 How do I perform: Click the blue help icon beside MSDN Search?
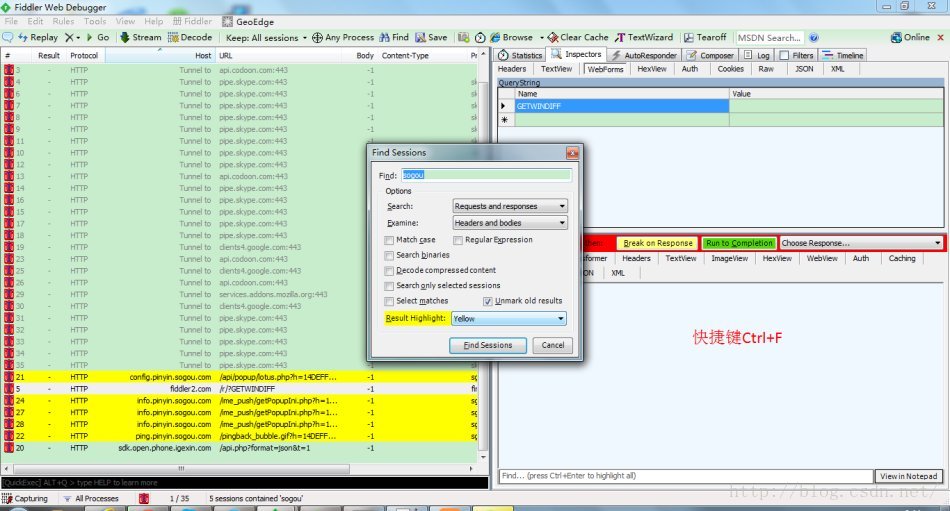click(814, 38)
